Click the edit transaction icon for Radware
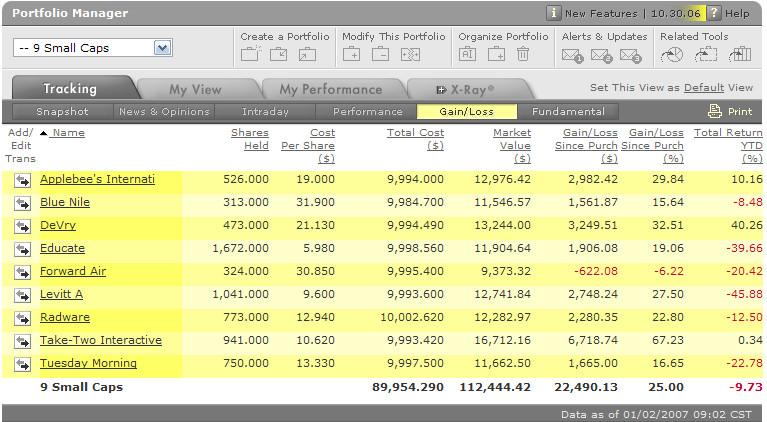 point(22,318)
